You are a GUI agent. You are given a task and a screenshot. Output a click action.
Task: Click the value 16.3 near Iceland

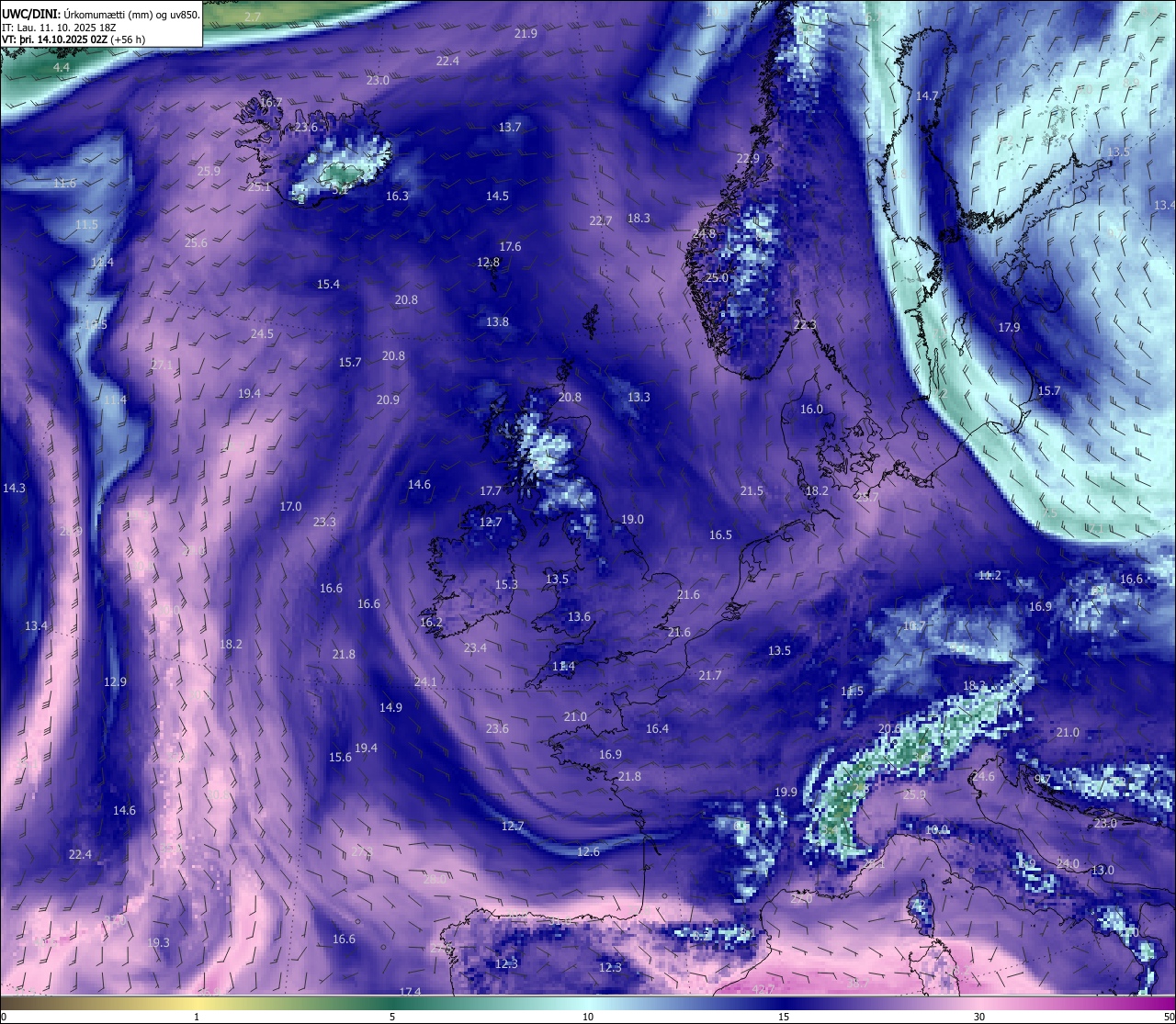coord(397,197)
